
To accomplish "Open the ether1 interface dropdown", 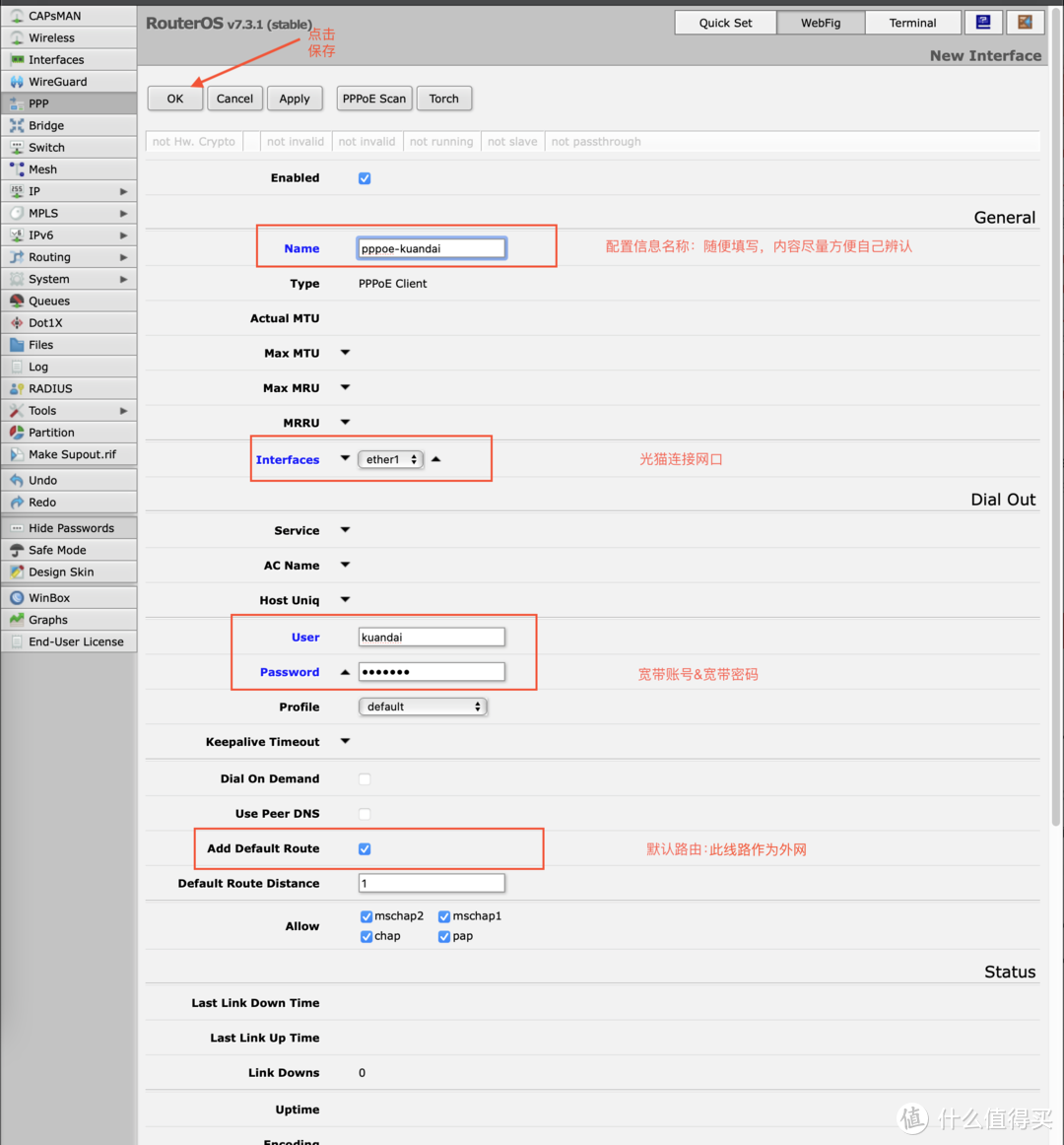I will [391, 459].
